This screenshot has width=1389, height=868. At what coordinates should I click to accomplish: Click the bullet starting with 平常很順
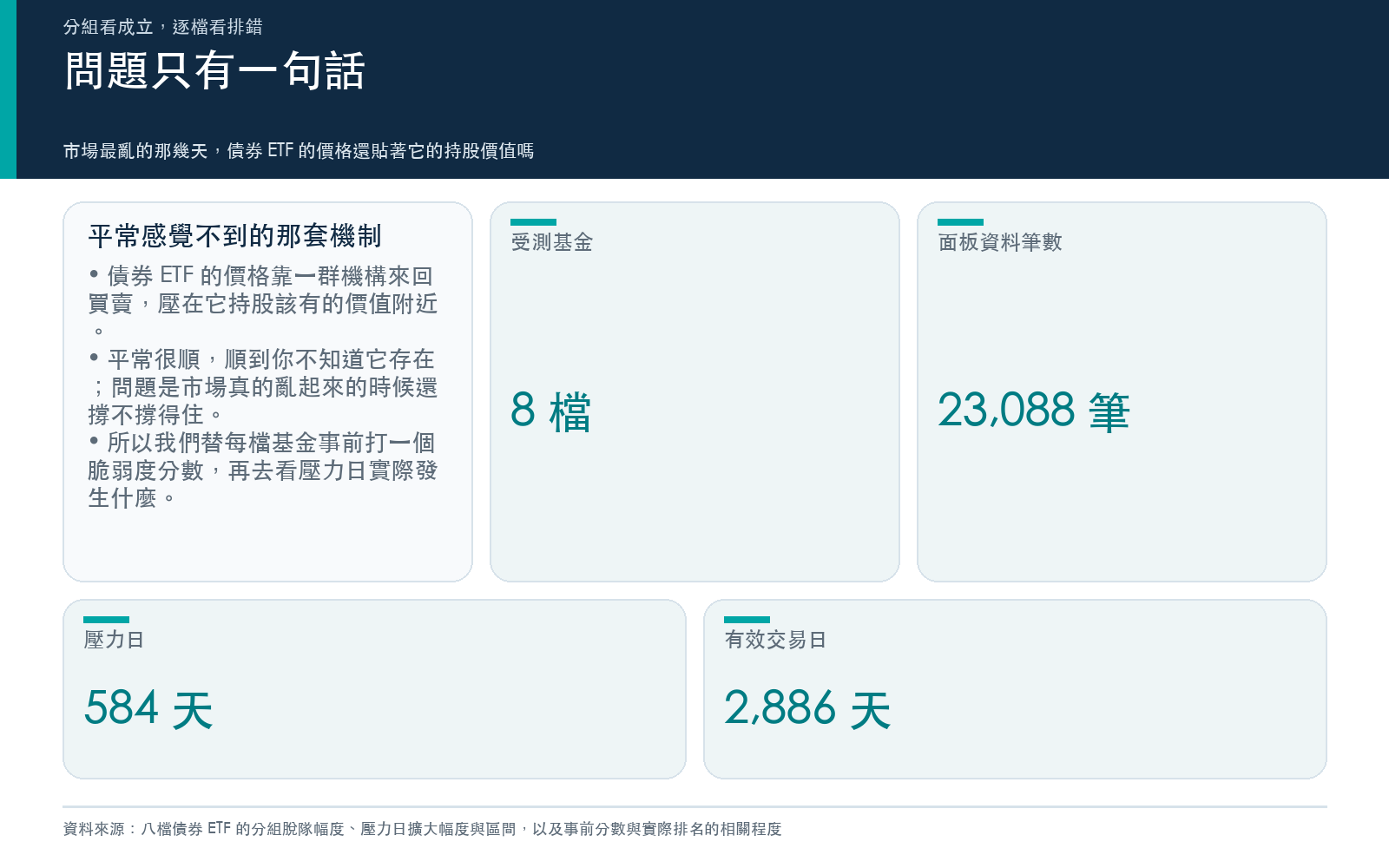[x=263, y=387]
